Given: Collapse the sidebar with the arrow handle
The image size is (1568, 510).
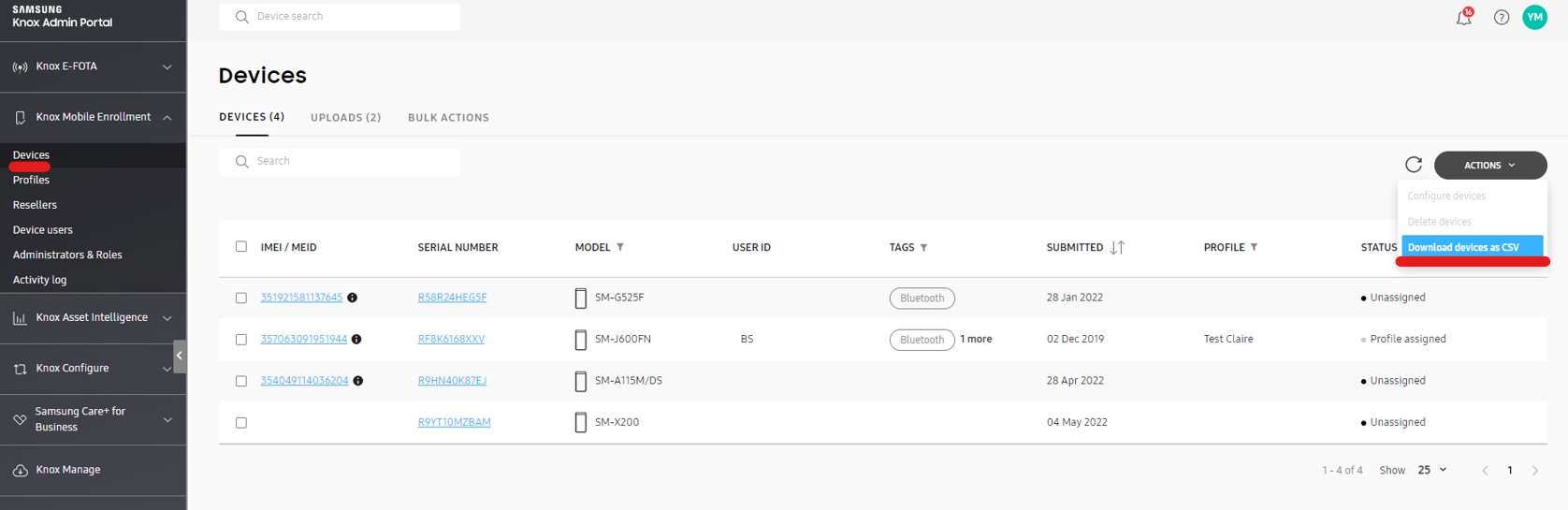Looking at the screenshot, I should click(x=180, y=356).
